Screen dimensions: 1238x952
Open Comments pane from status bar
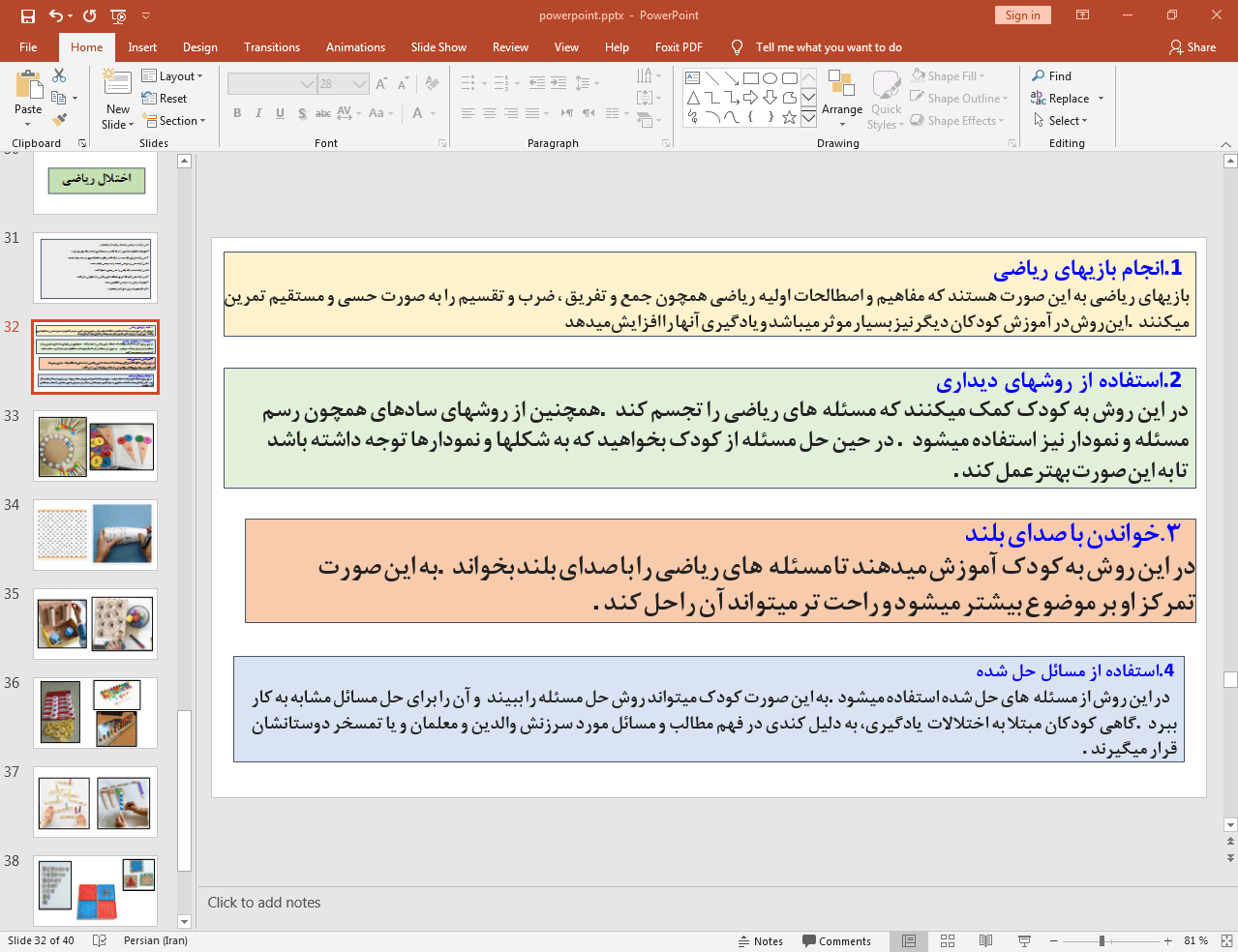(836, 941)
